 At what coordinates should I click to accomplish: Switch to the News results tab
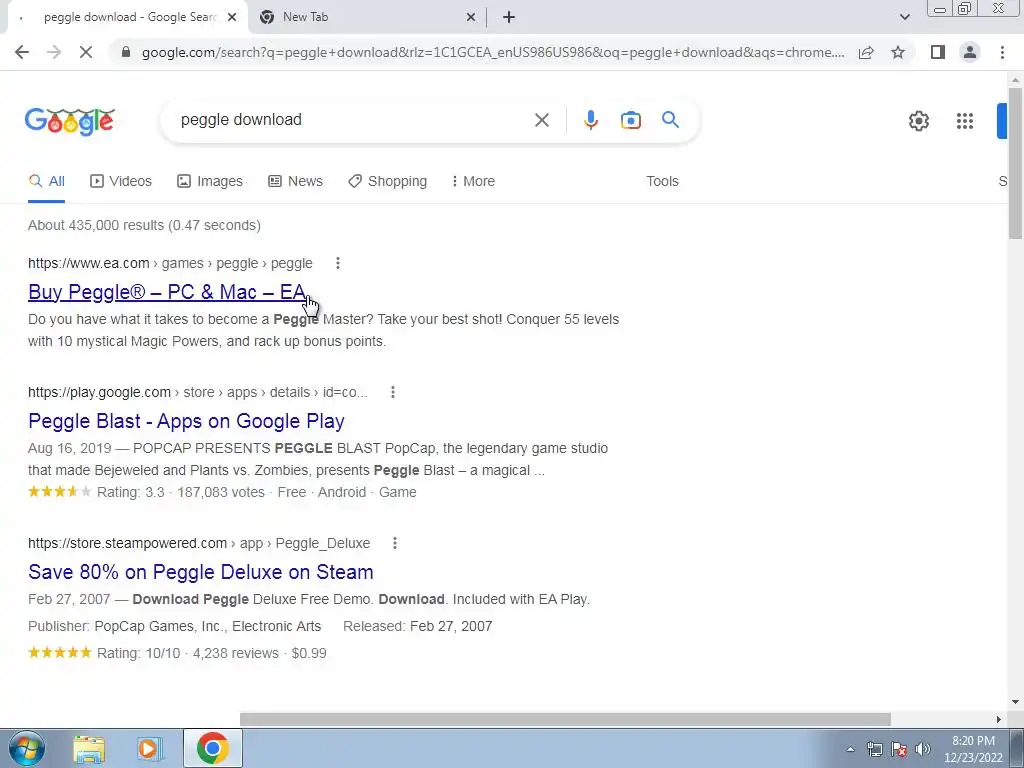pyautogui.click(x=296, y=182)
